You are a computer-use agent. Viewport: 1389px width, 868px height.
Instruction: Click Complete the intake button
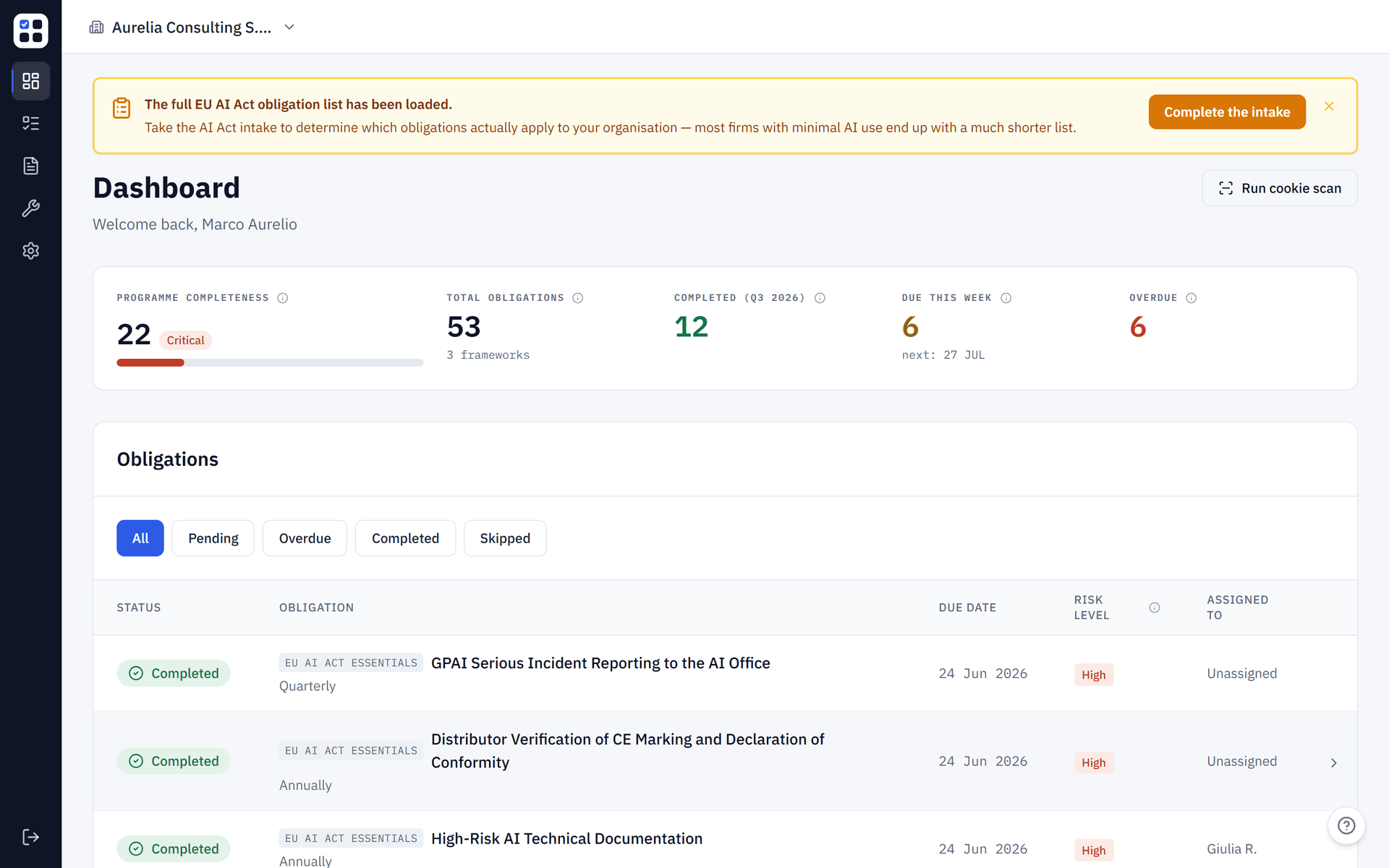tap(1227, 112)
